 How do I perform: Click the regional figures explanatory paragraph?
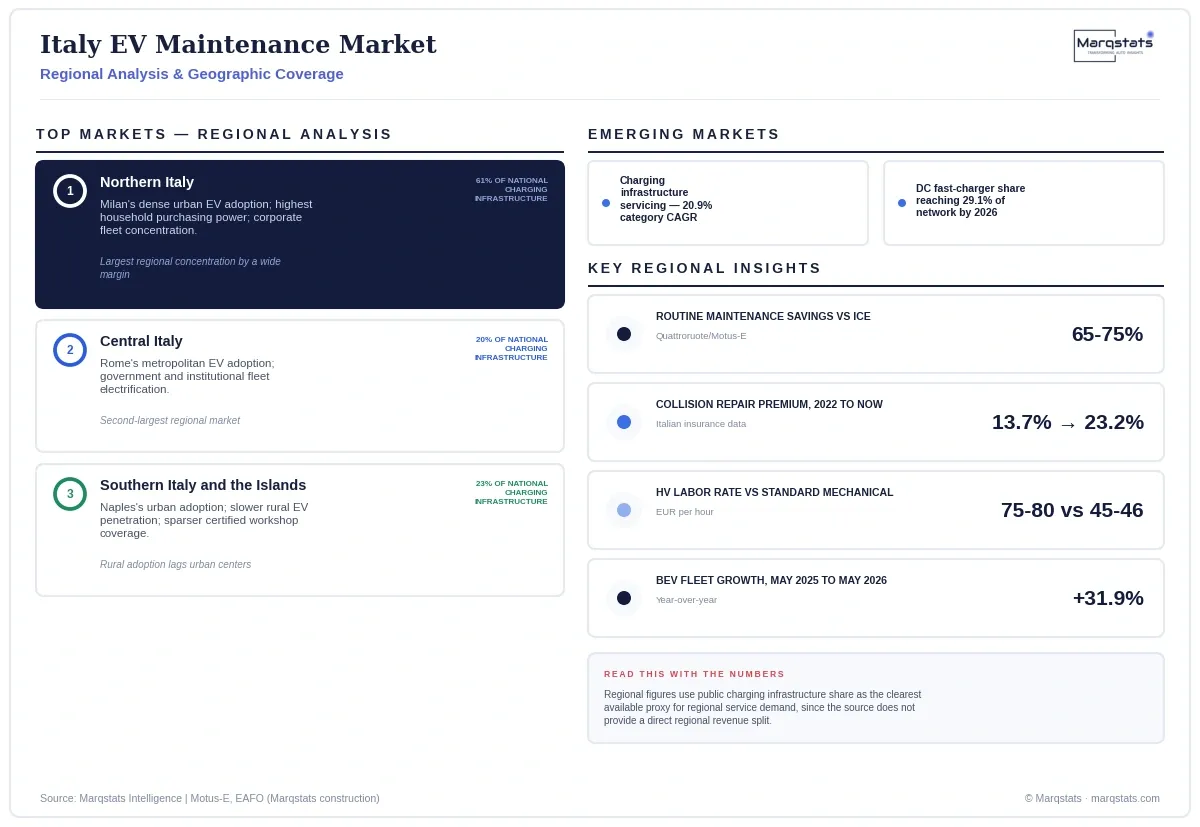click(762, 707)
